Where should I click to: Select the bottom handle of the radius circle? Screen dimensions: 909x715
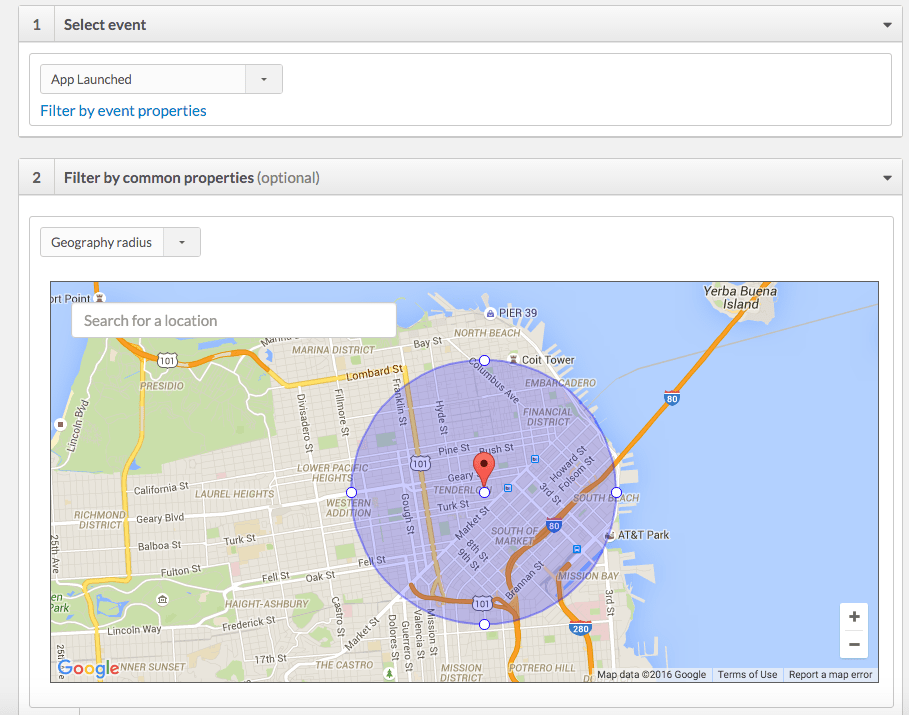click(x=484, y=623)
